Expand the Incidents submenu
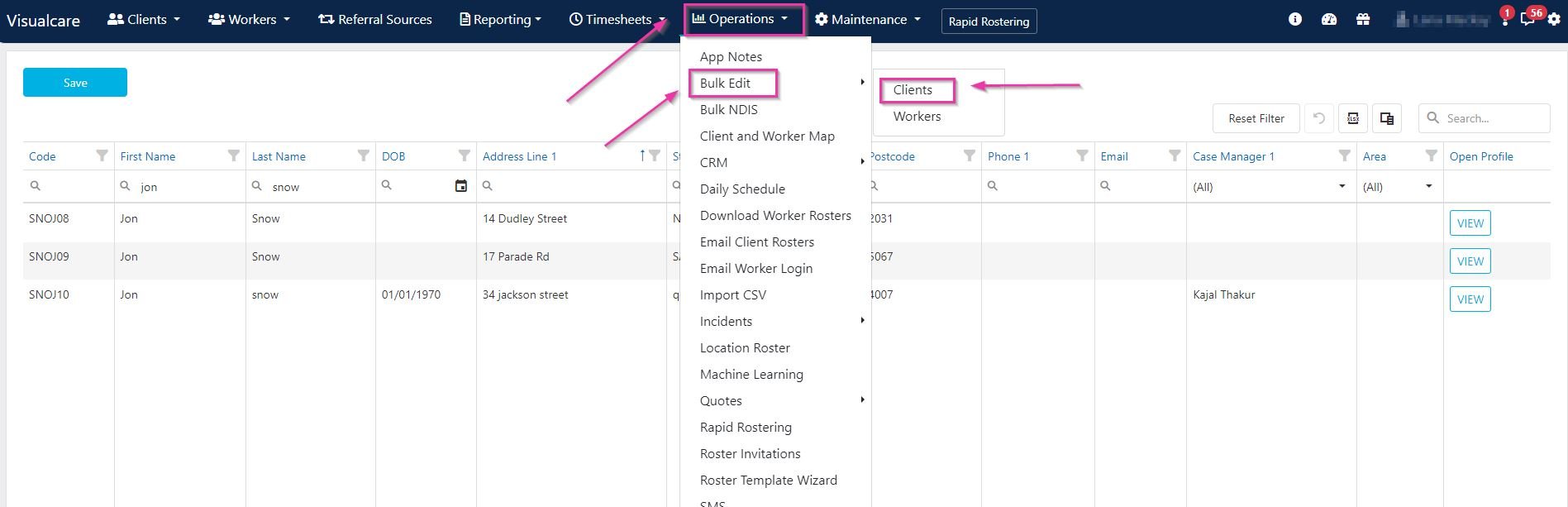1568x507 pixels. pos(775,321)
